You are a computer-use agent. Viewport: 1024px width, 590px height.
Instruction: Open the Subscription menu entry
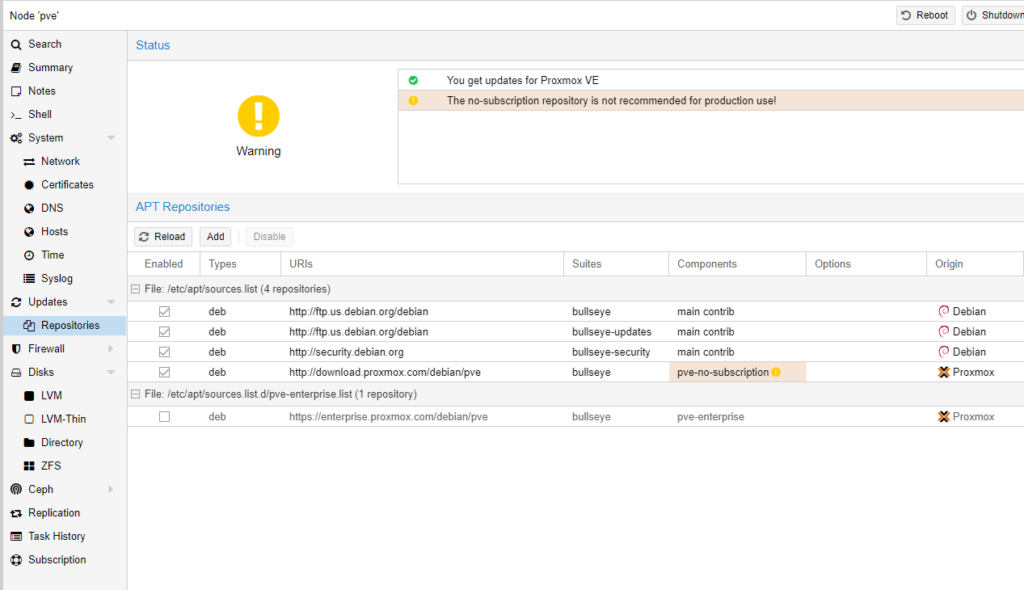pos(64,560)
